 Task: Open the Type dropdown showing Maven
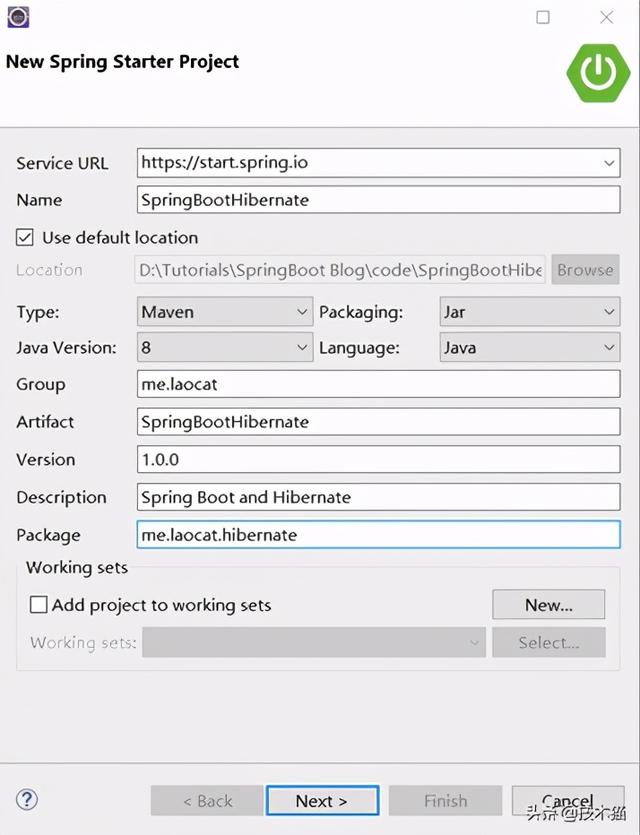pos(225,312)
